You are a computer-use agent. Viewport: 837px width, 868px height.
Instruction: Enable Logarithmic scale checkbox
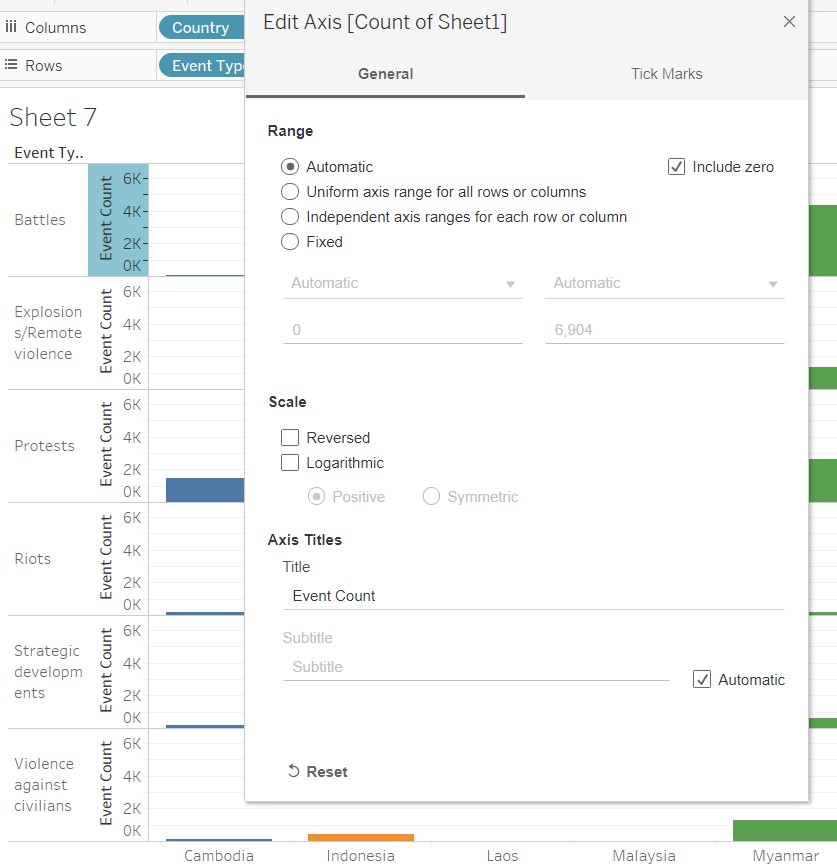290,463
